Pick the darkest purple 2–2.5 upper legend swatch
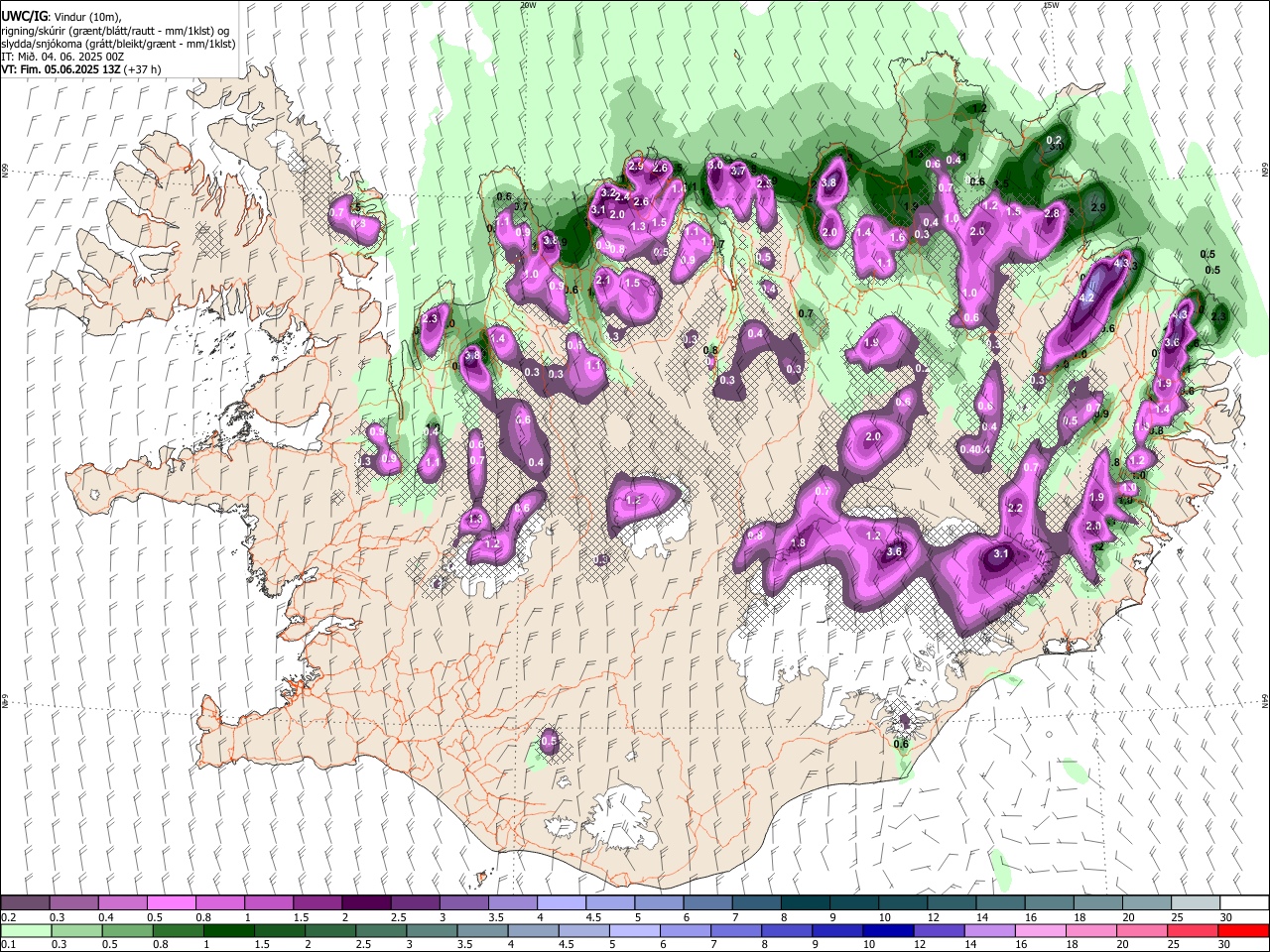 coord(365,902)
